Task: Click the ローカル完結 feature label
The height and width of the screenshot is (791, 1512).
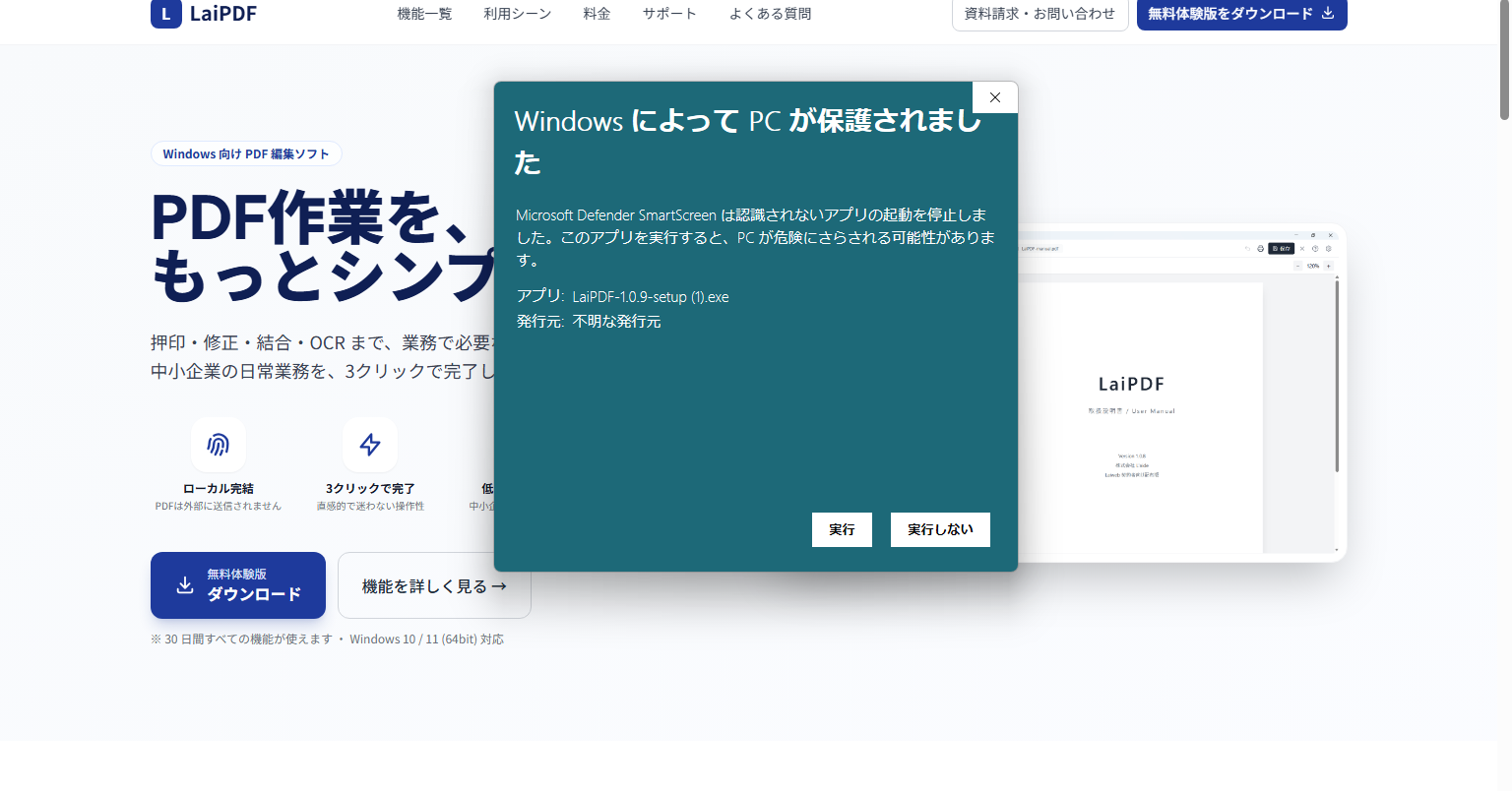Action: [219, 488]
